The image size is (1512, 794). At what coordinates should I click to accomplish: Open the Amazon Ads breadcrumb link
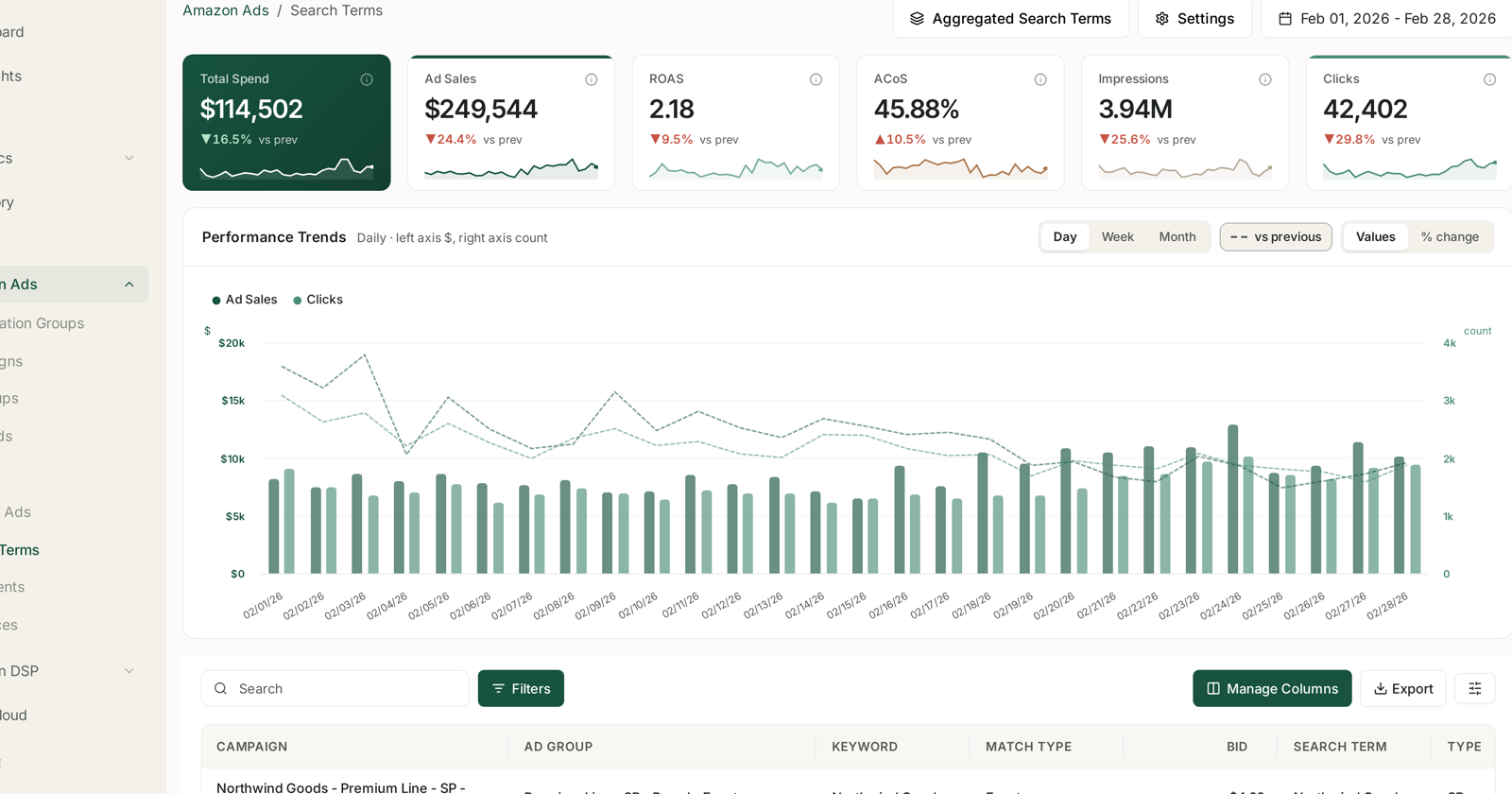click(226, 10)
